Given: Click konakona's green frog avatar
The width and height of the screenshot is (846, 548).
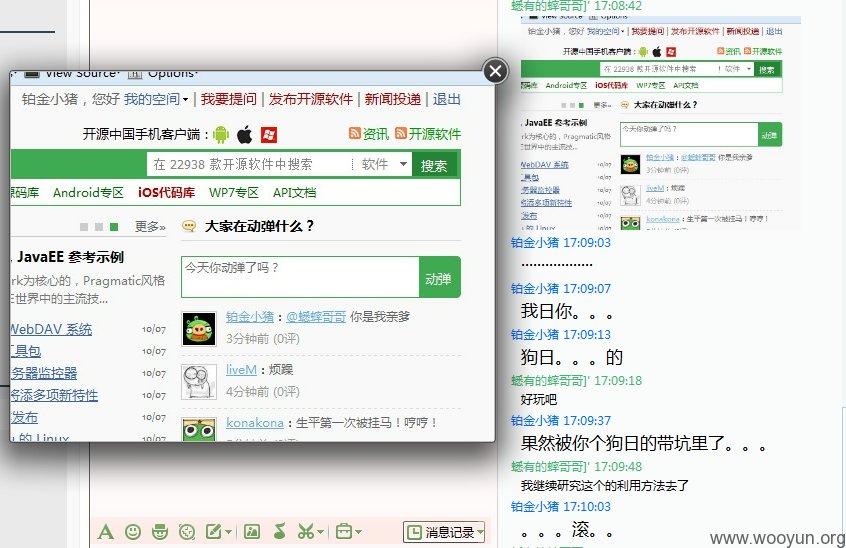Looking at the screenshot, I should click(x=199, y=429).
